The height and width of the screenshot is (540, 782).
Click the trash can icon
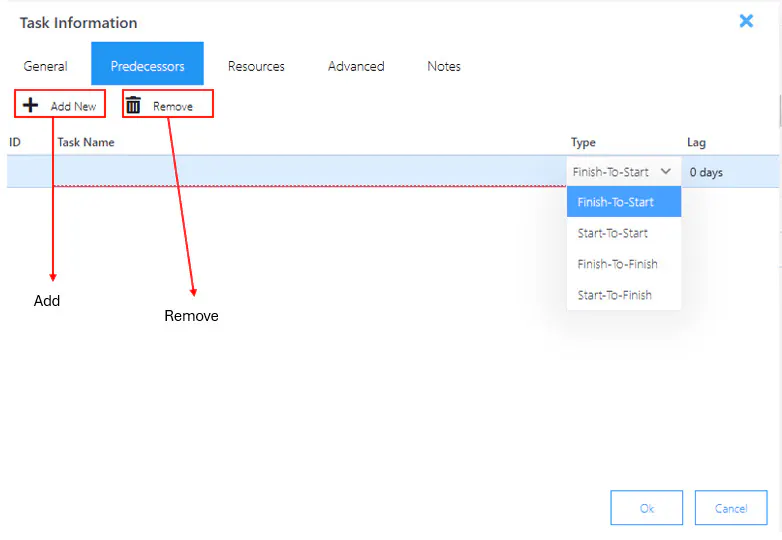click(x=133, y=105)
